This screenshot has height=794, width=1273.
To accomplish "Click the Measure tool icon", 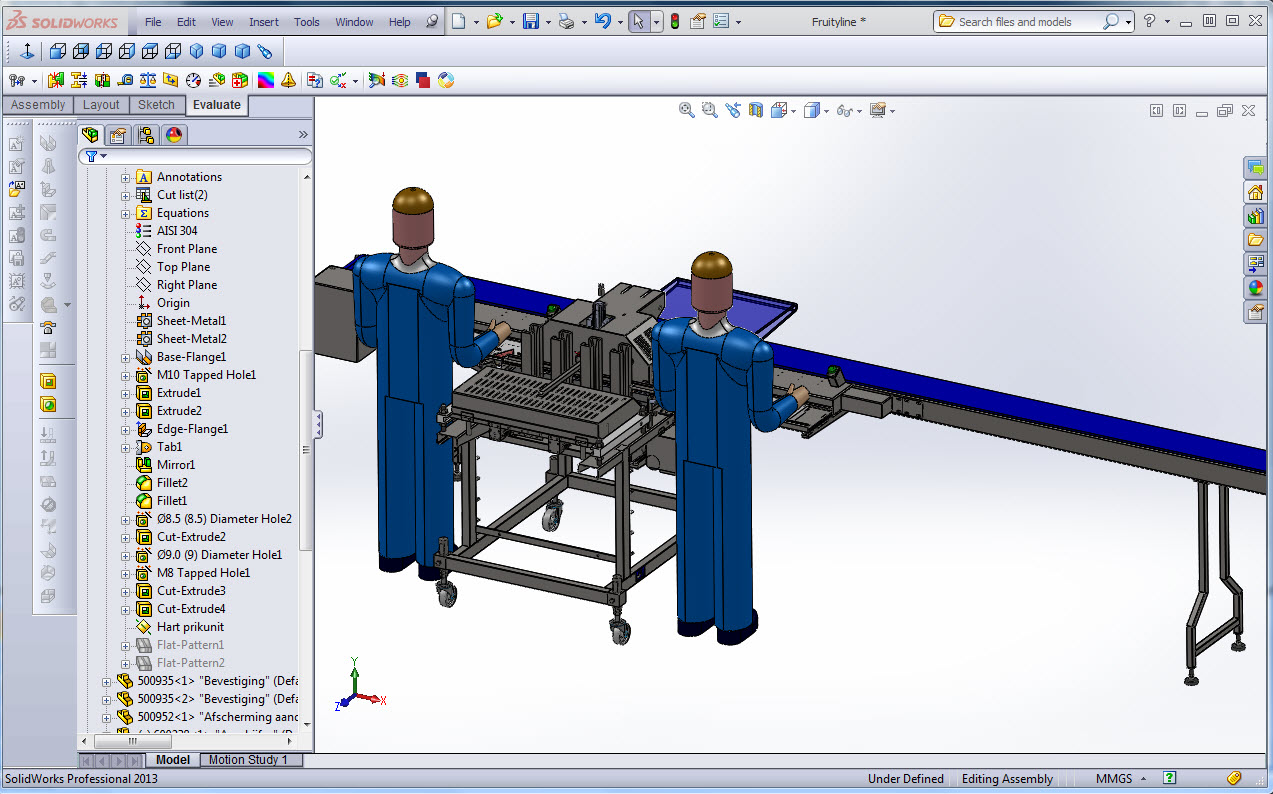I will (x=125, y=80).
